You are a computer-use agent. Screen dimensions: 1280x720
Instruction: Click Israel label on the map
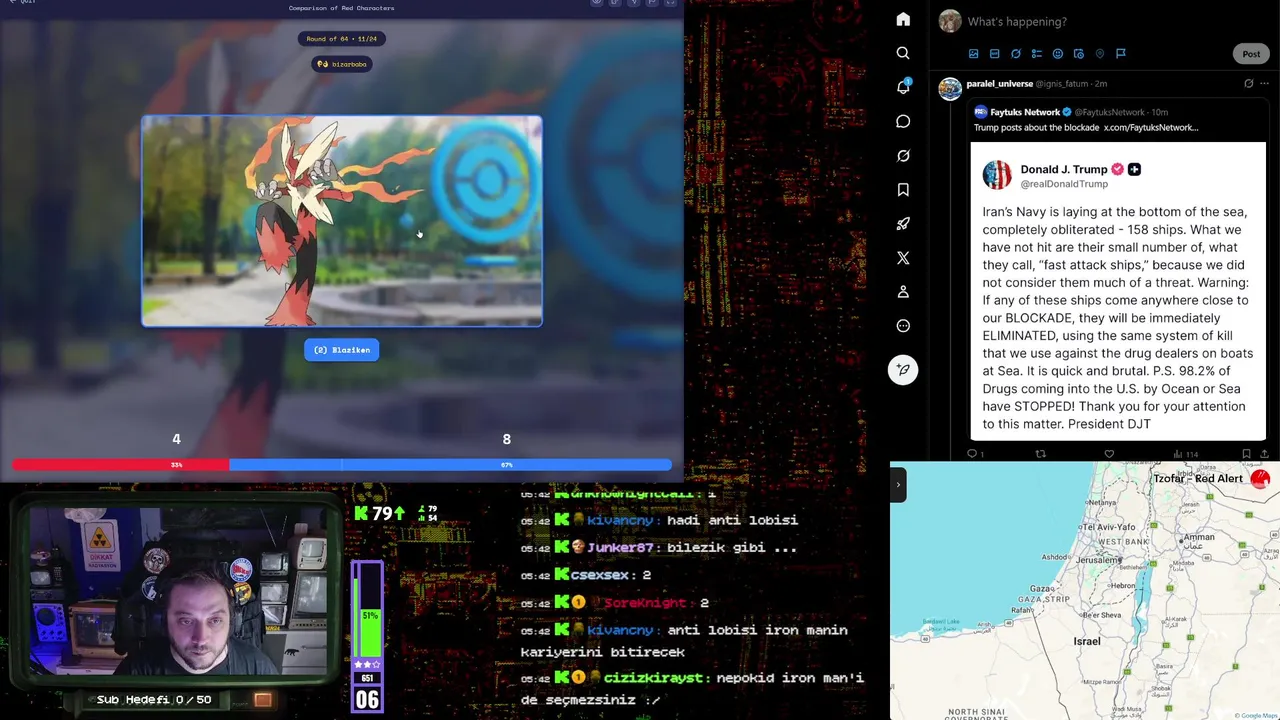click(x=1087, y=641)
